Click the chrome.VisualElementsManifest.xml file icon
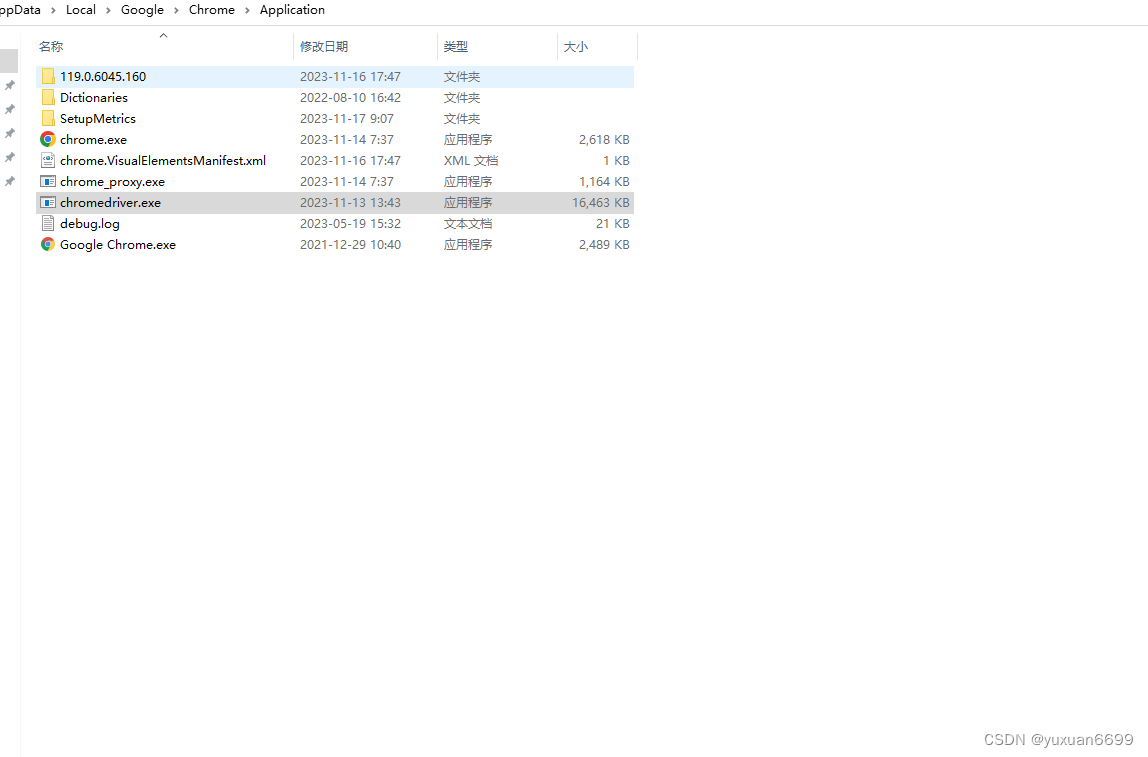Screen dimensions: 1148x757 point(48,160)
